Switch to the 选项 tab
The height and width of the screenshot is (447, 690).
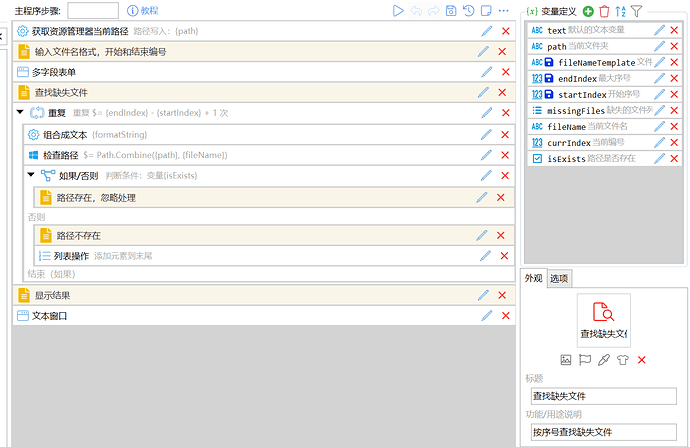click(558, 279)
